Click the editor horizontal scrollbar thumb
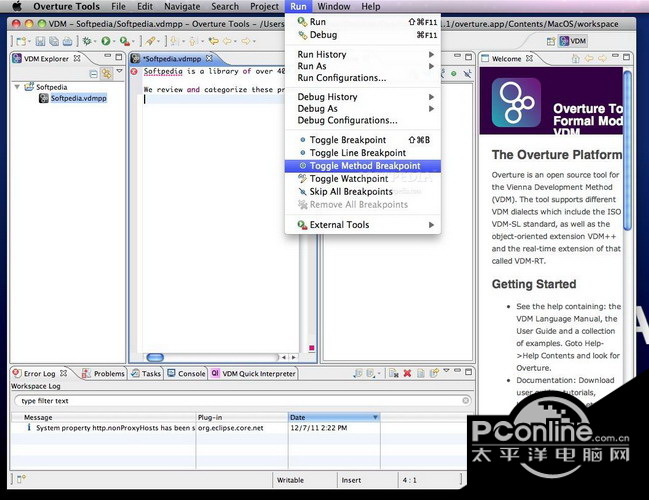Image resolution: width=649 pixels, height=500 pixels. pyautogui.click(x=155, y=357)
